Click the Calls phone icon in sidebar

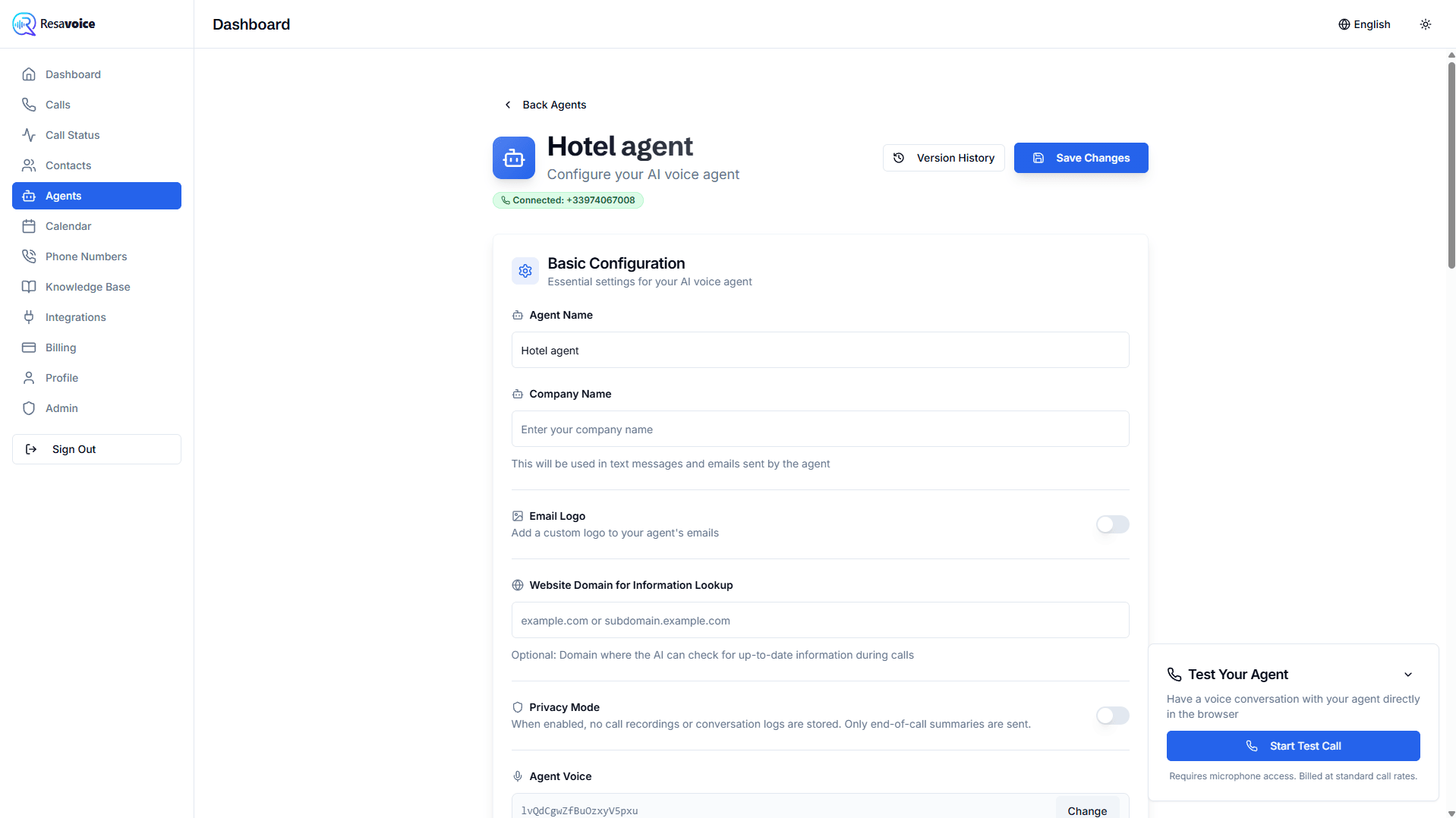[x=29, y=105]
